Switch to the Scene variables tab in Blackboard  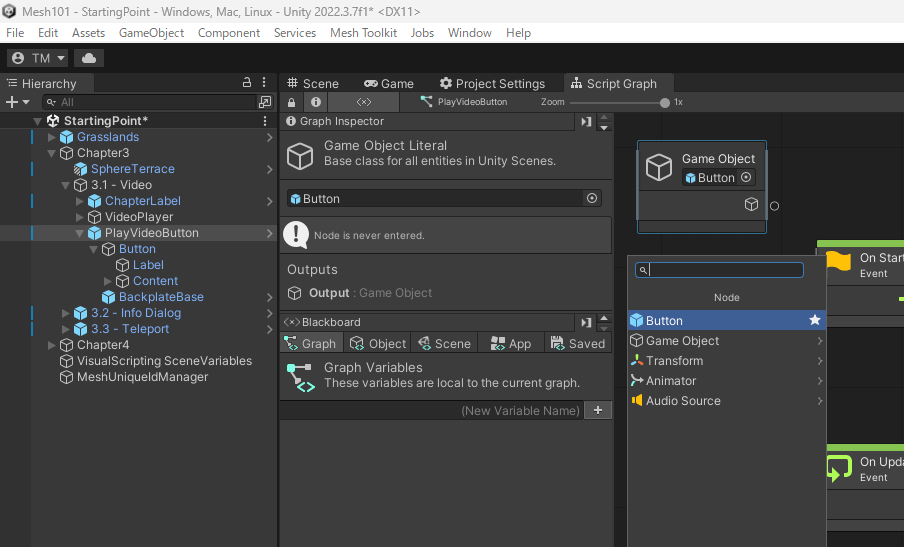pos(445,344)
